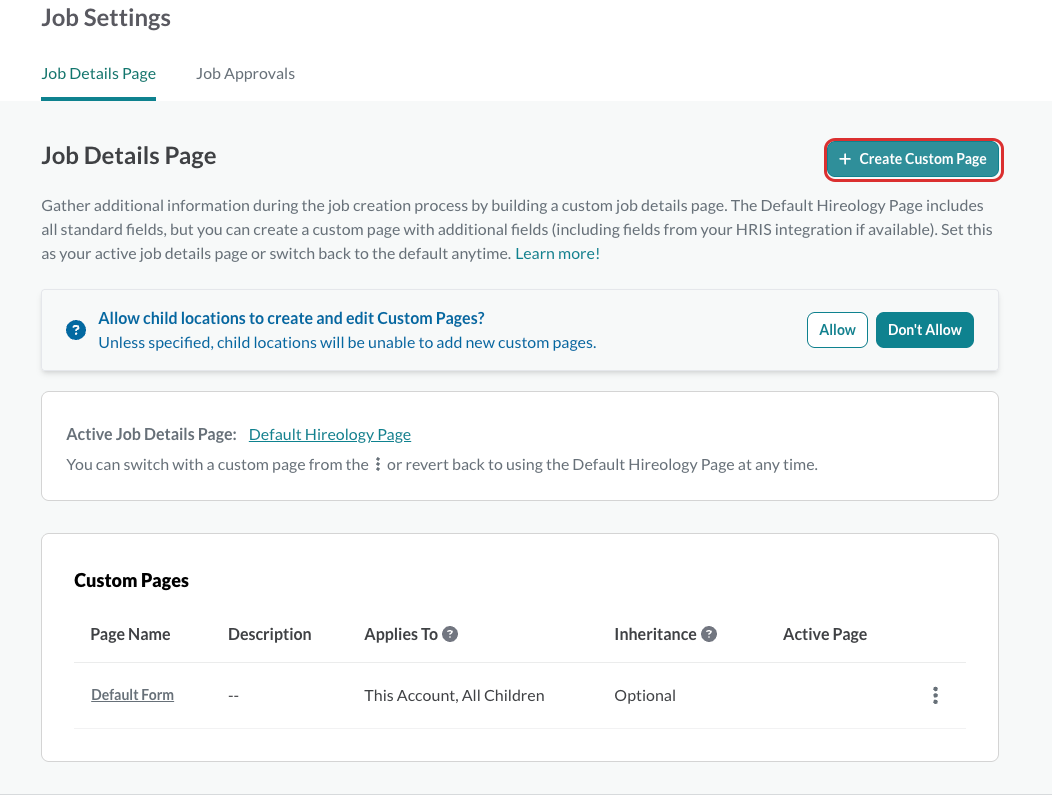Switch to the Job Approvals tab
Viewport: 1052px width, 795px height.
245,74
